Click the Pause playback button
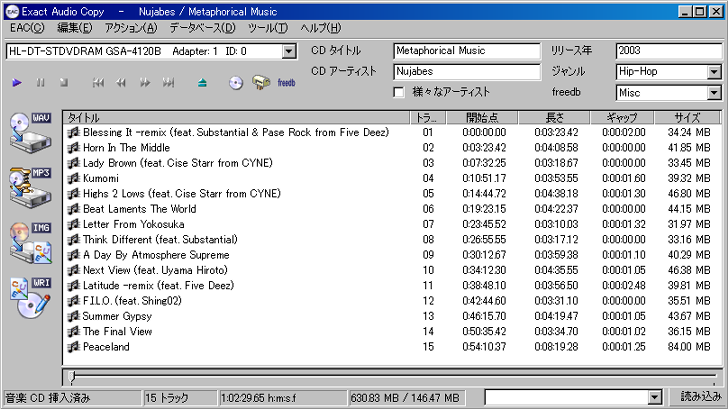Viewport: 728px width, 409px height. point(40,83)
